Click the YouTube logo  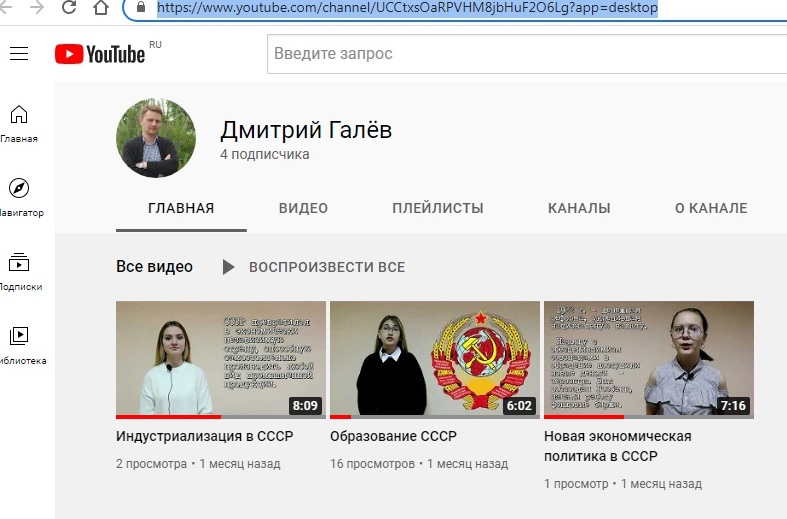coord(101,54)
